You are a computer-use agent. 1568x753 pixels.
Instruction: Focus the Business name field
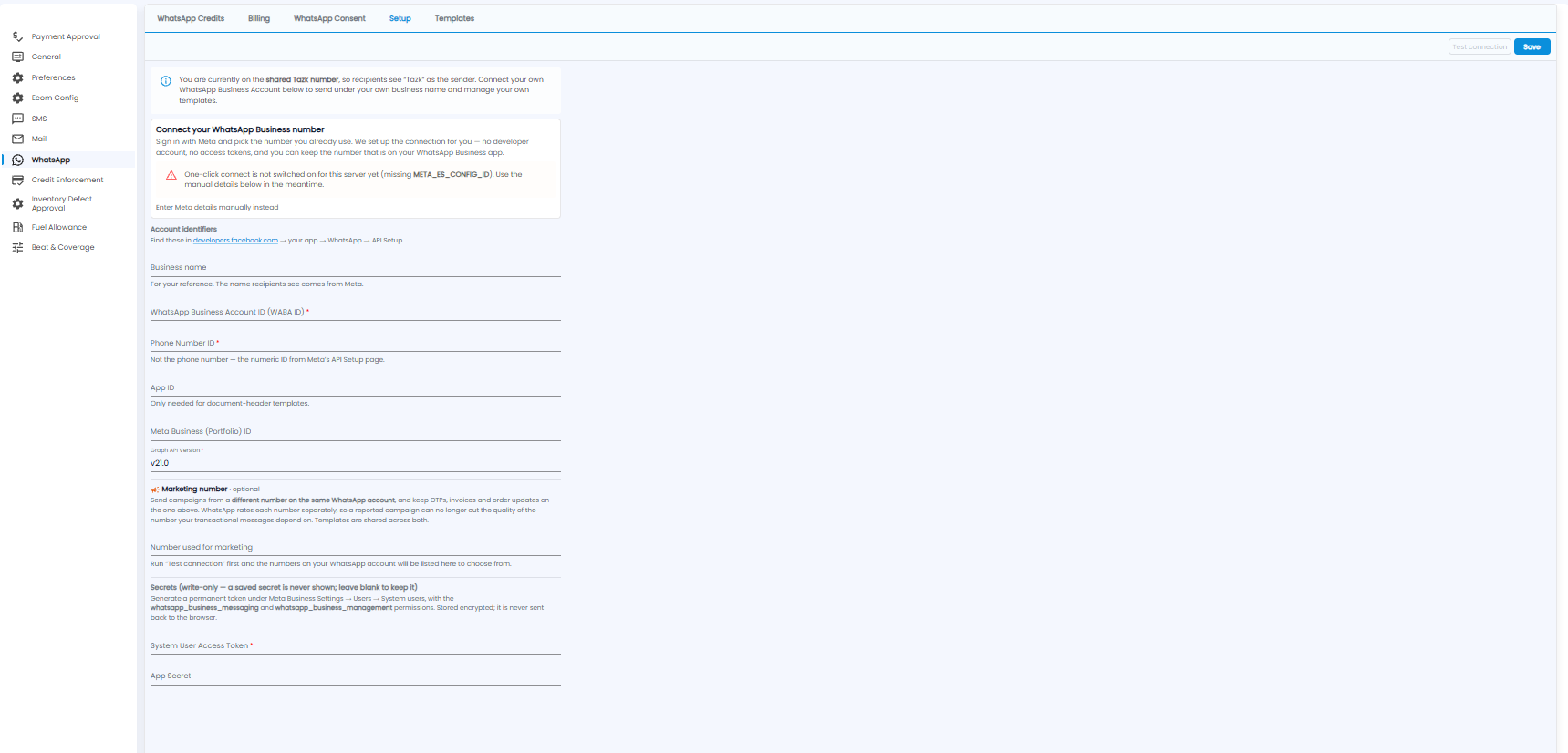[356, 267]
